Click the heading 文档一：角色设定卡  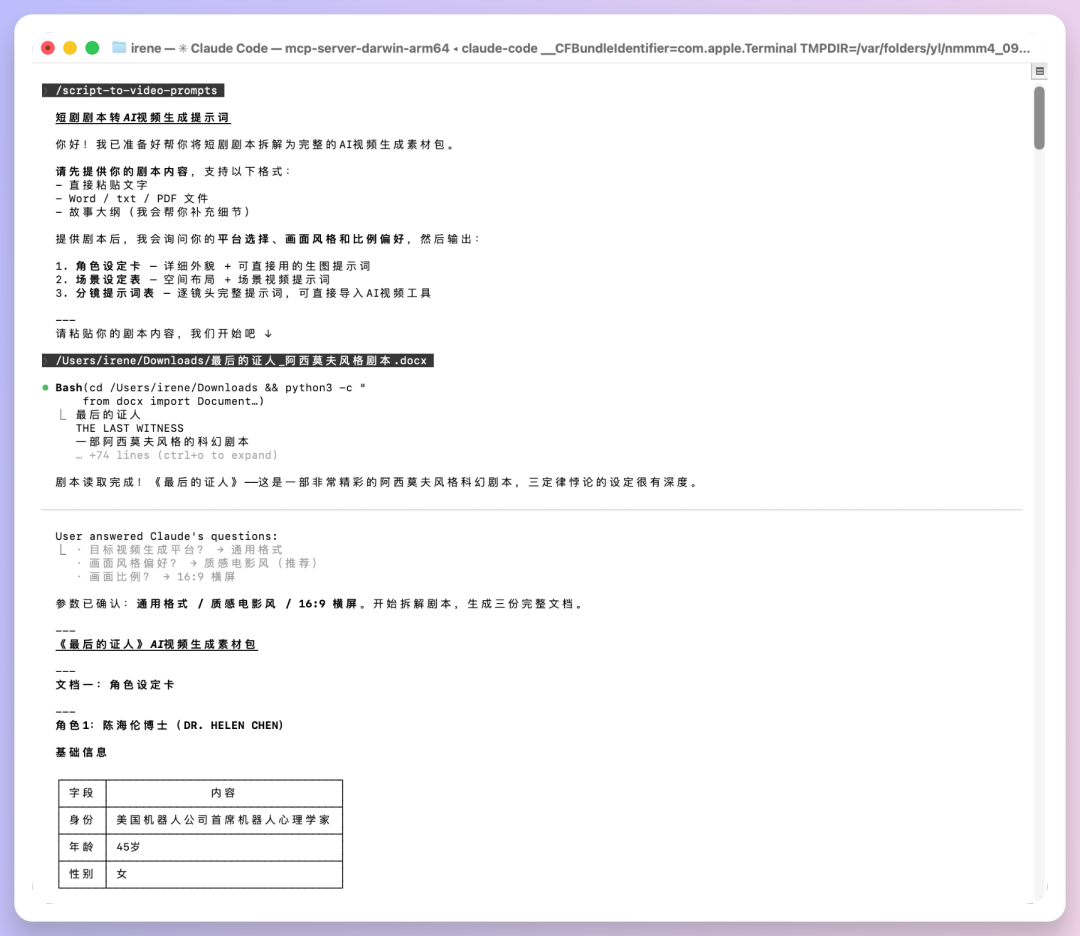pos(115,685)
